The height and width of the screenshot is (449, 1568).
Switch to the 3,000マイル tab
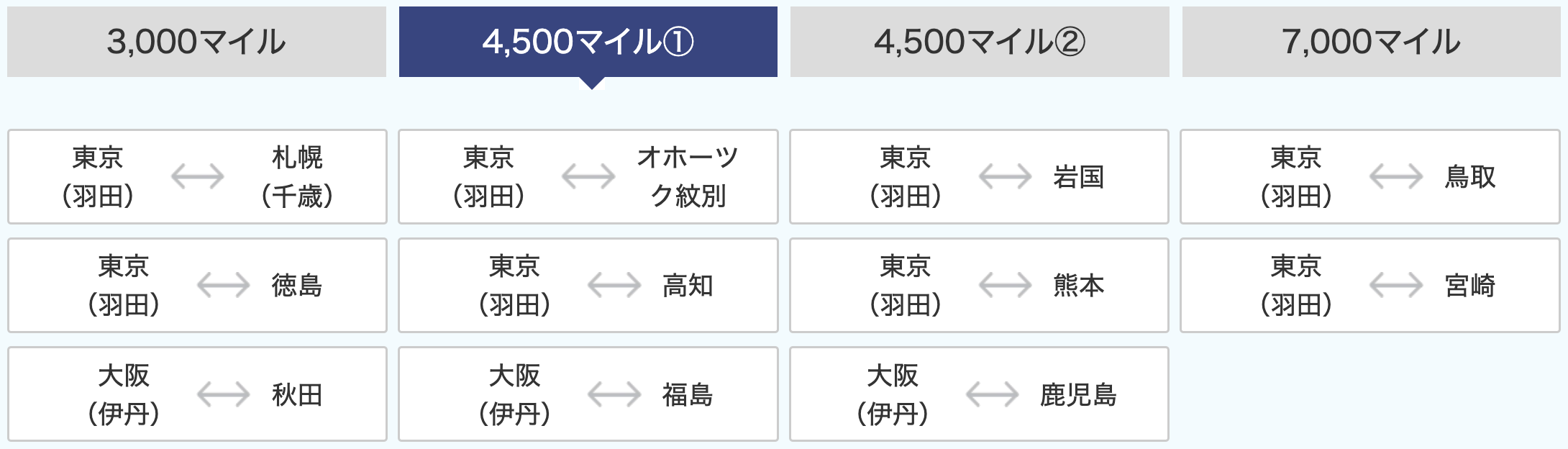click(196, 42)
